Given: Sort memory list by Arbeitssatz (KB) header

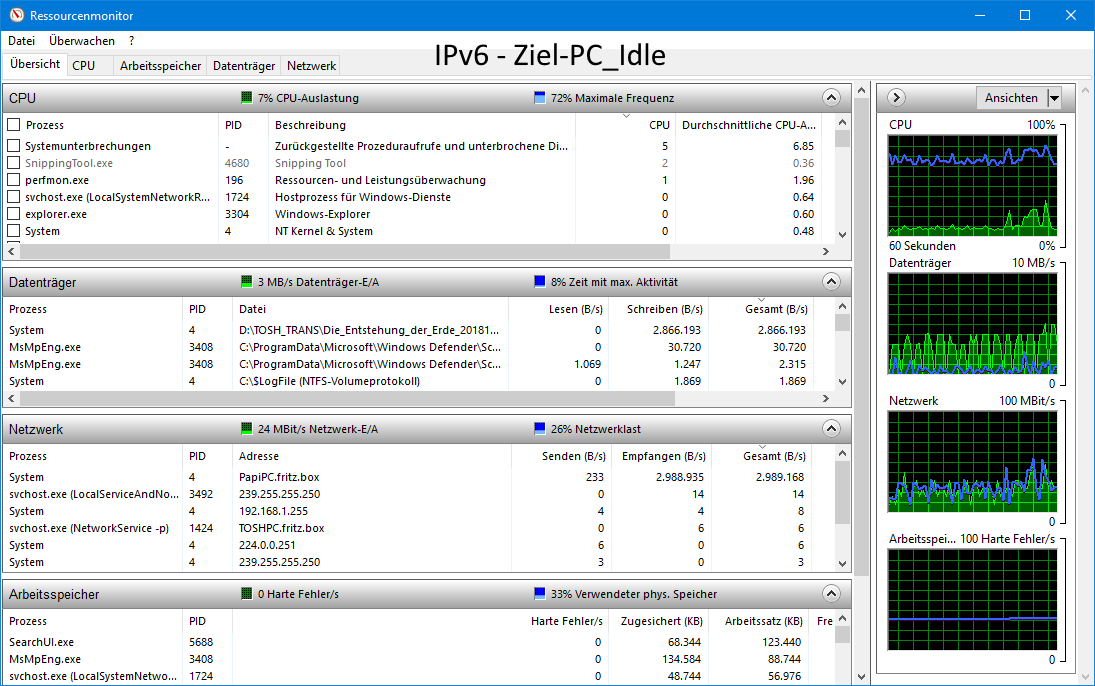Looking at the screenshot, I should pos(760,621).
